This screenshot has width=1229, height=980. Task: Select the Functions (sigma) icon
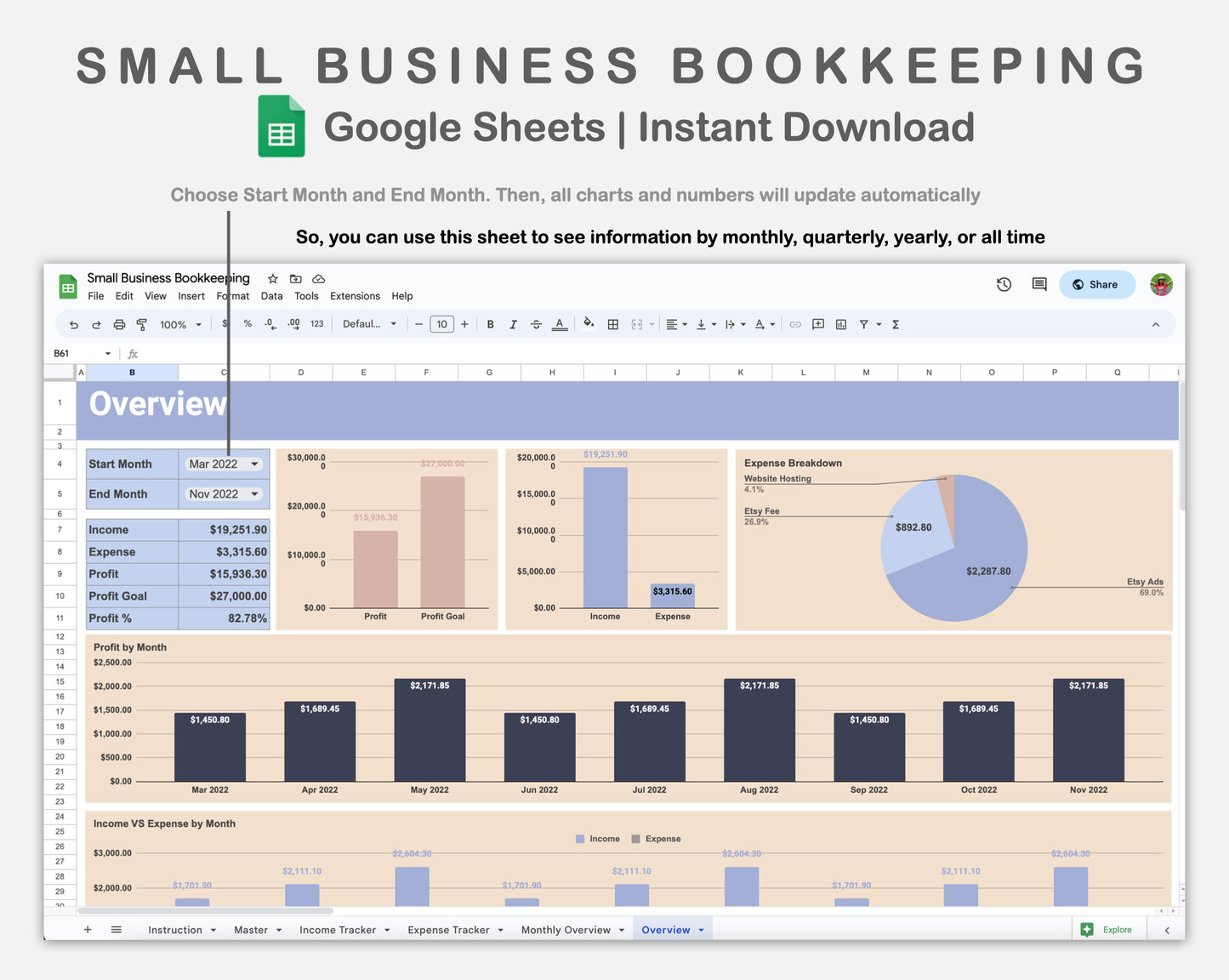(x=895, y=324)
